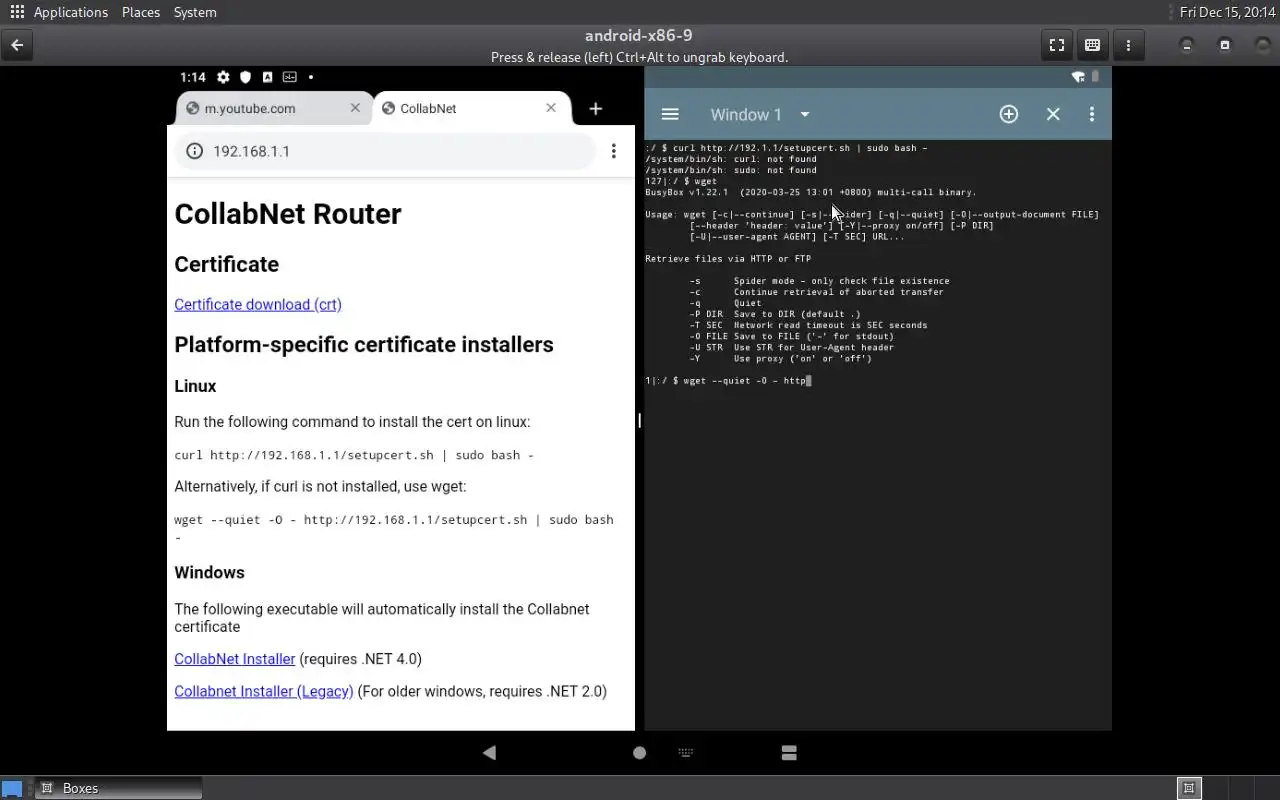Tap shield icon in Android status bar
Viewport: 1280px width, 800px height.
pyautogui.click(x=245, y=77)
